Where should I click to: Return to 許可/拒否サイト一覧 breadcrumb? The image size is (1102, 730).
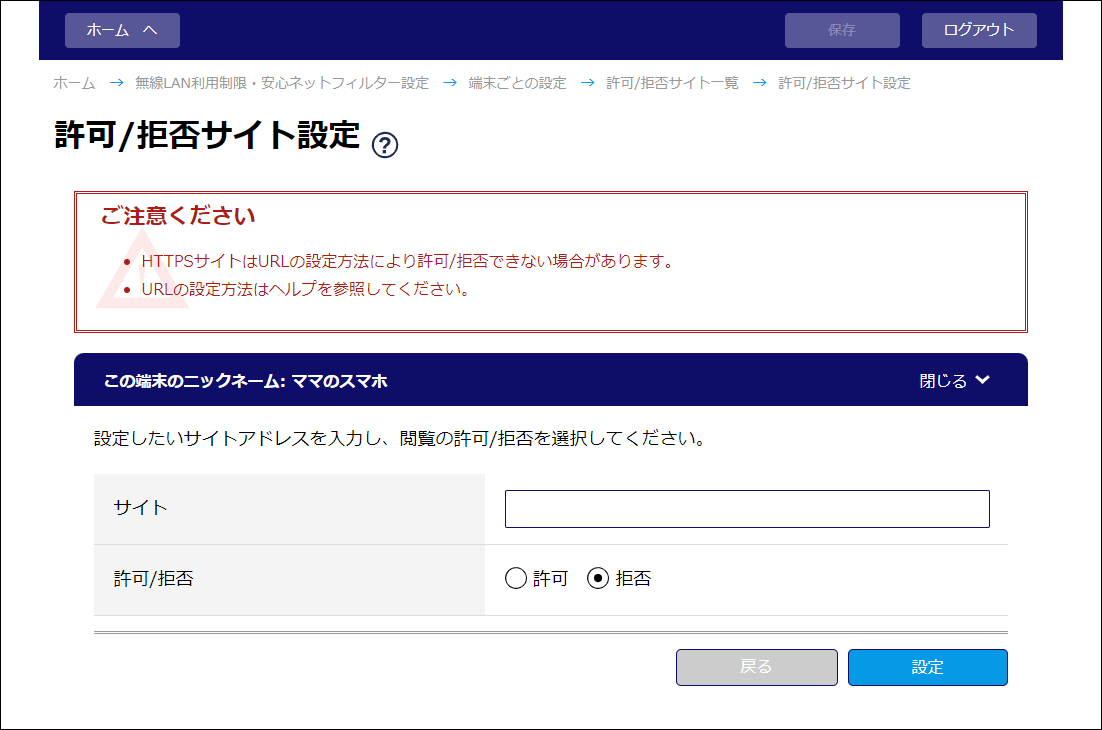(672, 83)
